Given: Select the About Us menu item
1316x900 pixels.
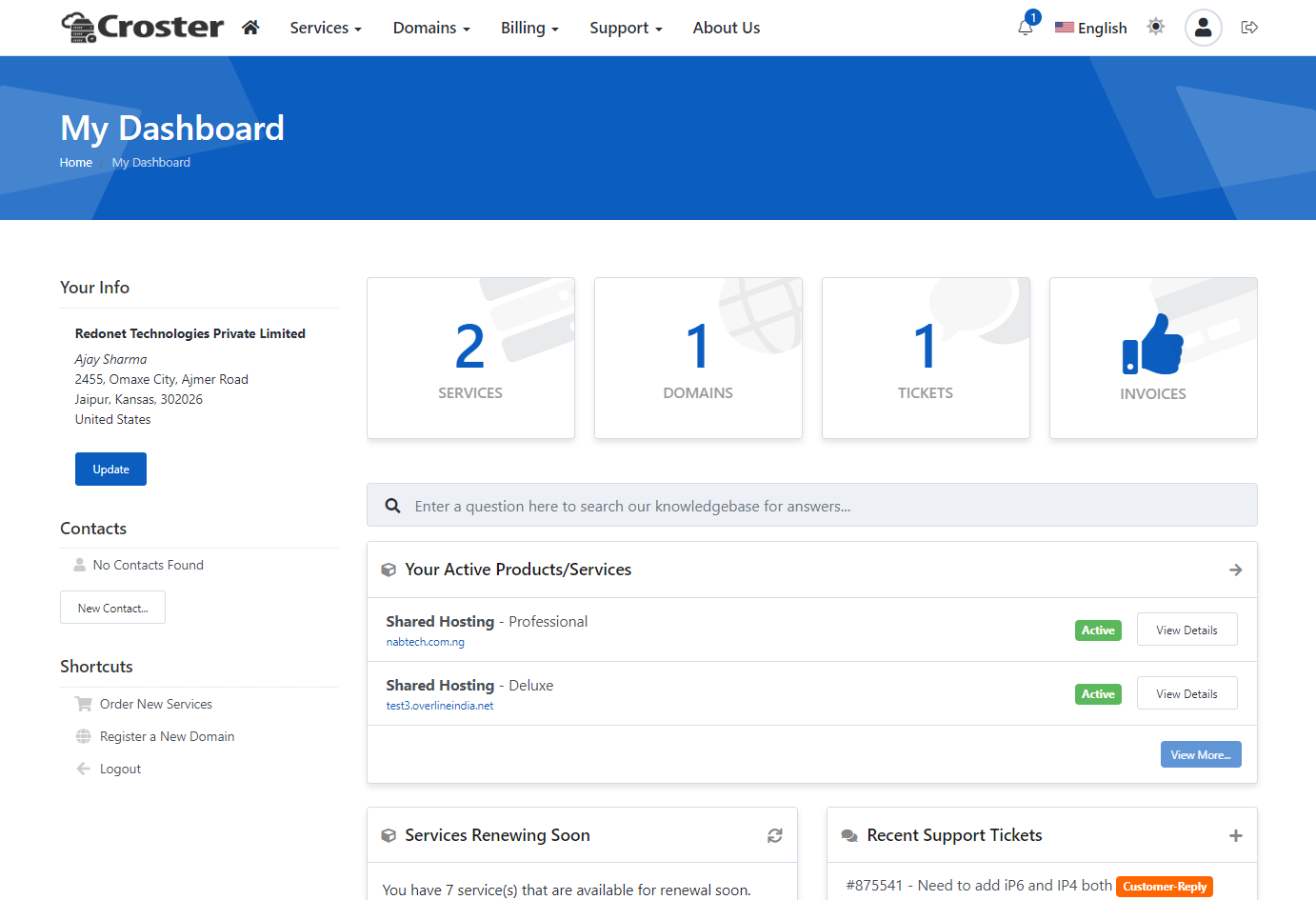Looking at the screenshot, I should 726,28.
